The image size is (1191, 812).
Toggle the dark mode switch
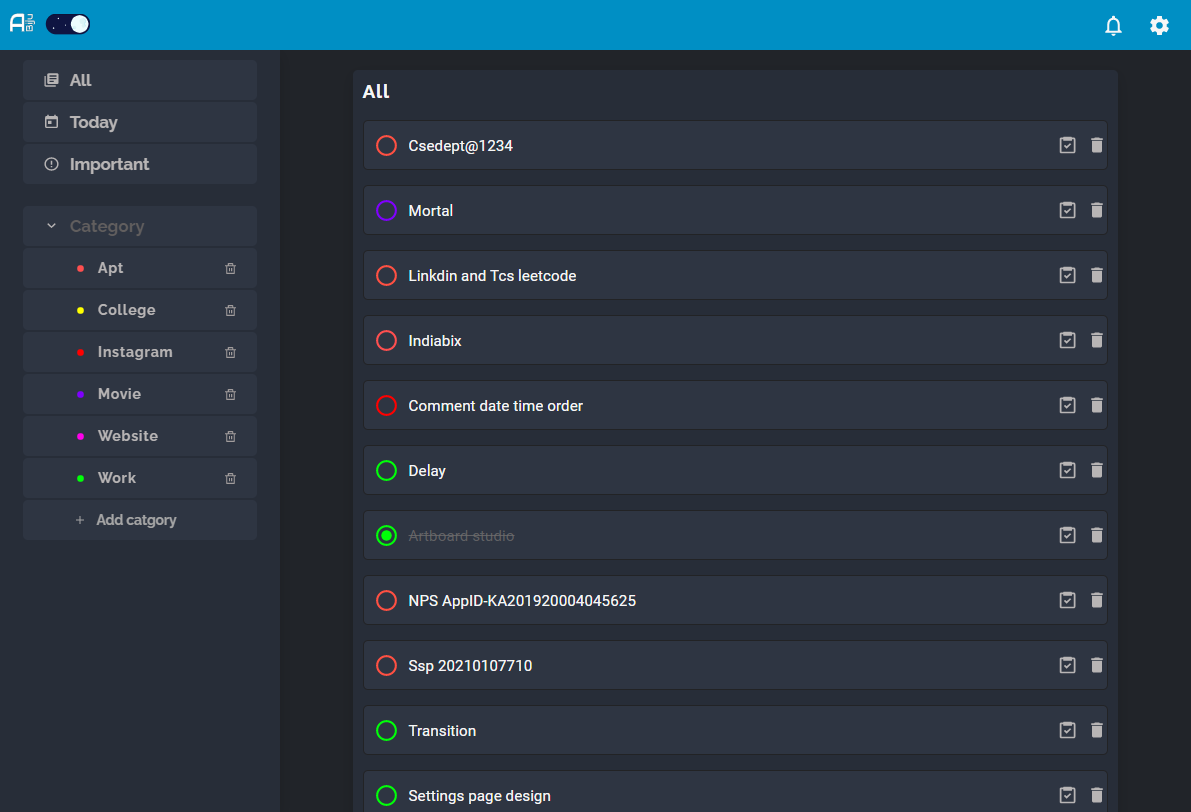67,22
